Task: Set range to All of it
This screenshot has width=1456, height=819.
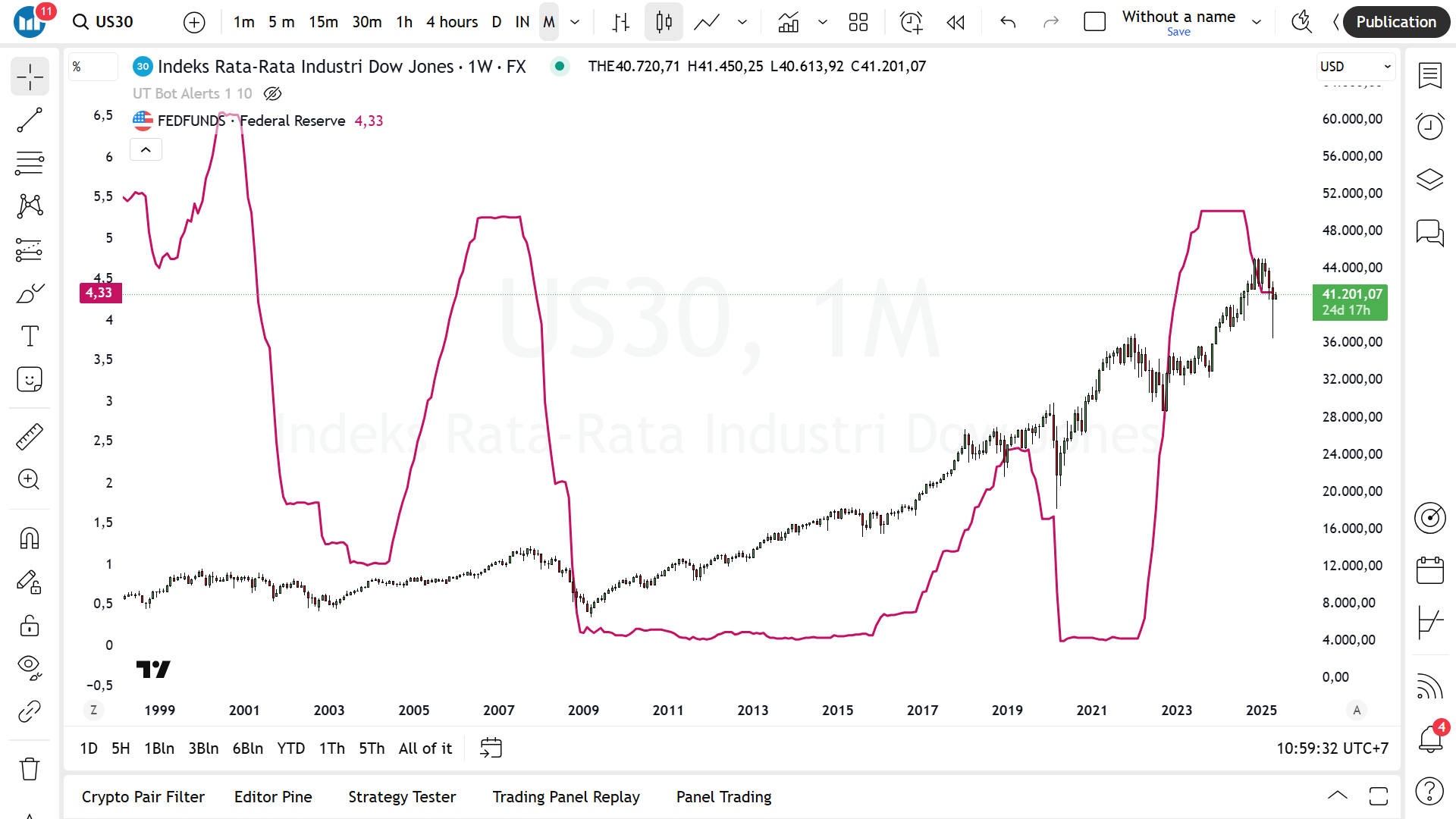Action: pos(425,748)
